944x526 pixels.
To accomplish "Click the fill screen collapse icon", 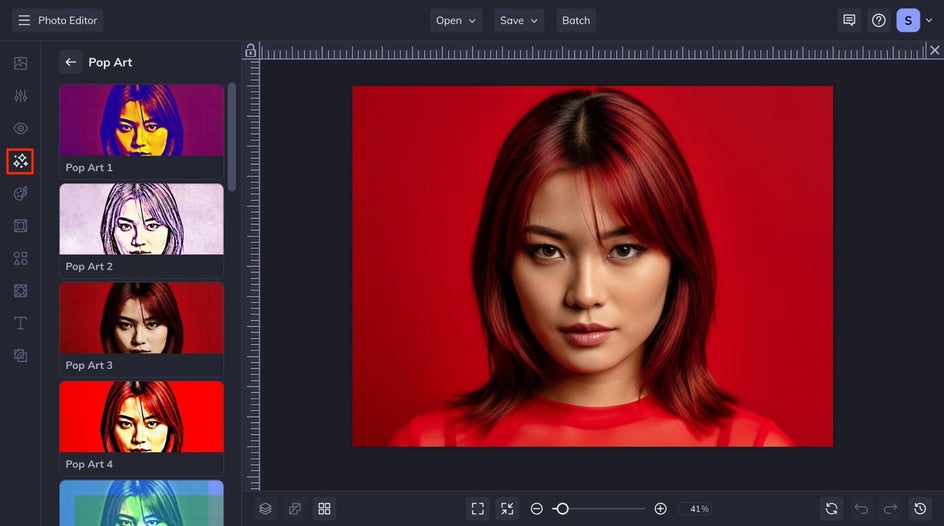I will pyautogui.click(x=507, y=509).
